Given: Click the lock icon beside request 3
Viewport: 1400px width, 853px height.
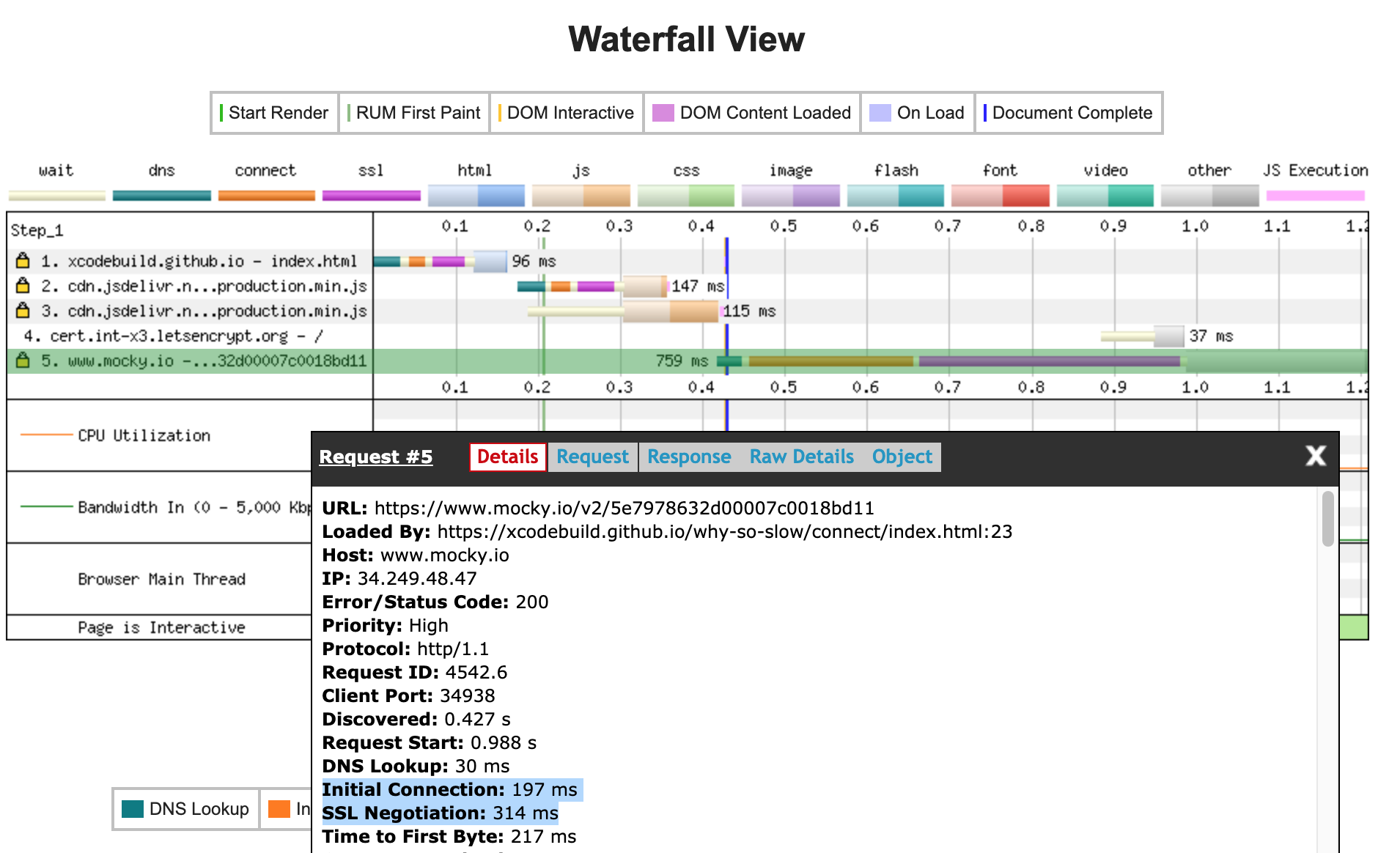Looking at the screenshot, I should (23, 310).
